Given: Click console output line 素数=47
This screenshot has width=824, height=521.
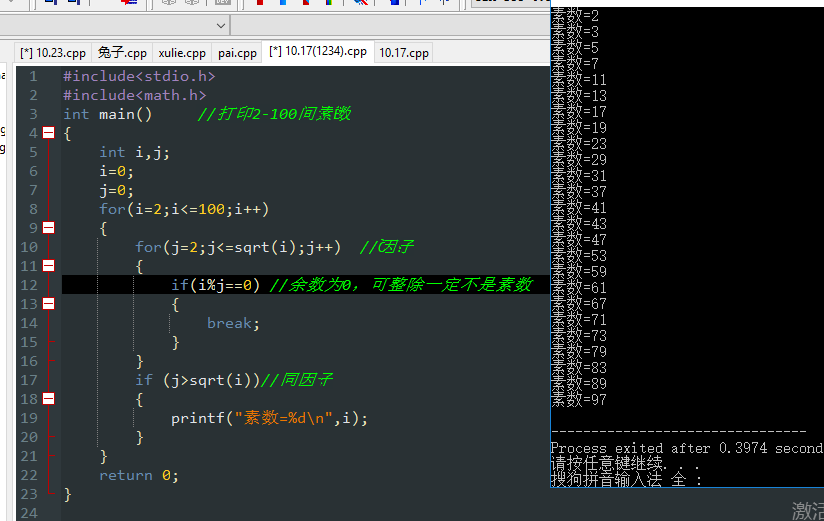Looking at the screenshot, I should 579,240.
